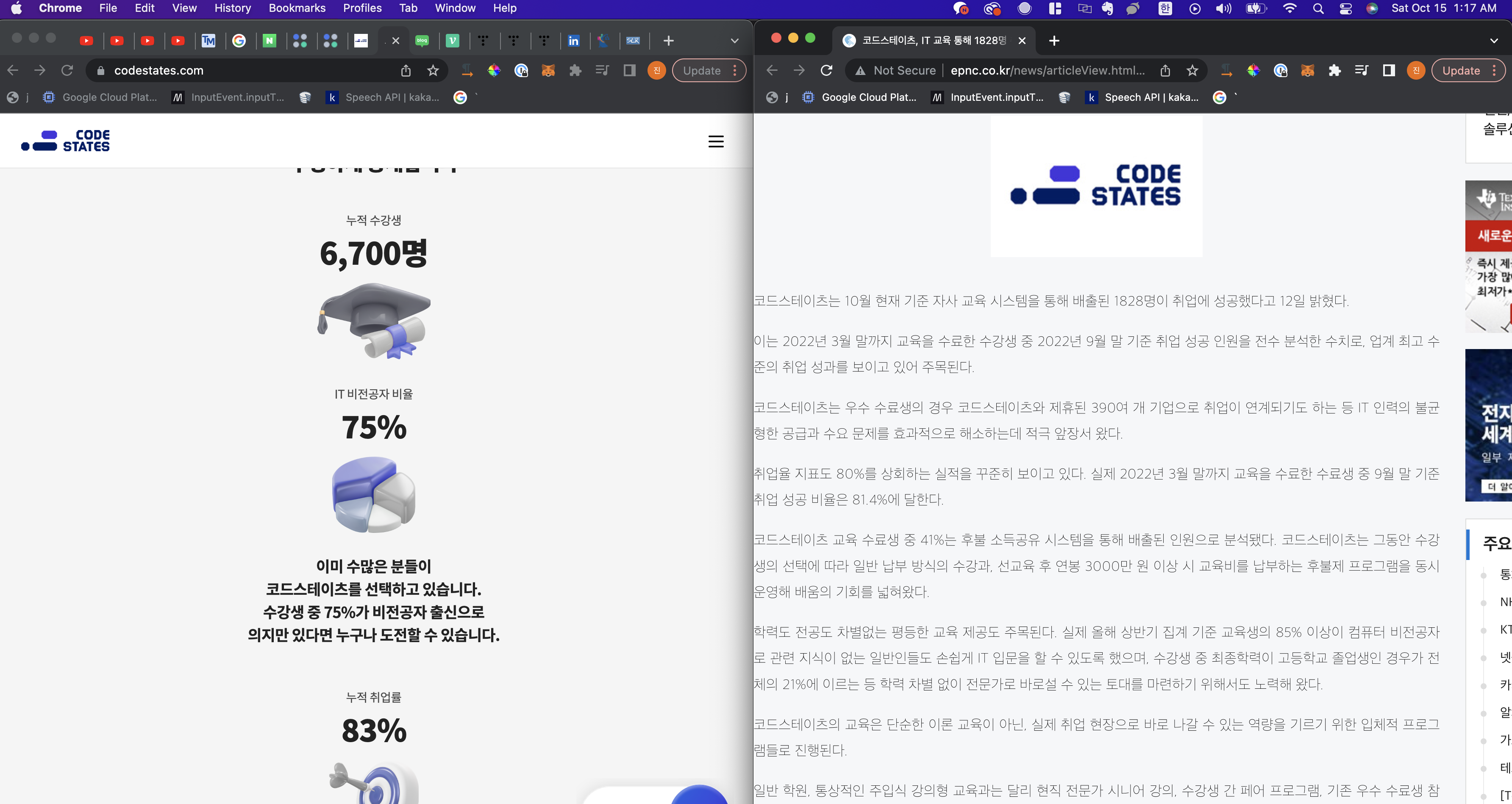
Task: Open the color picker extension in the left window
Action: (494, 70)
